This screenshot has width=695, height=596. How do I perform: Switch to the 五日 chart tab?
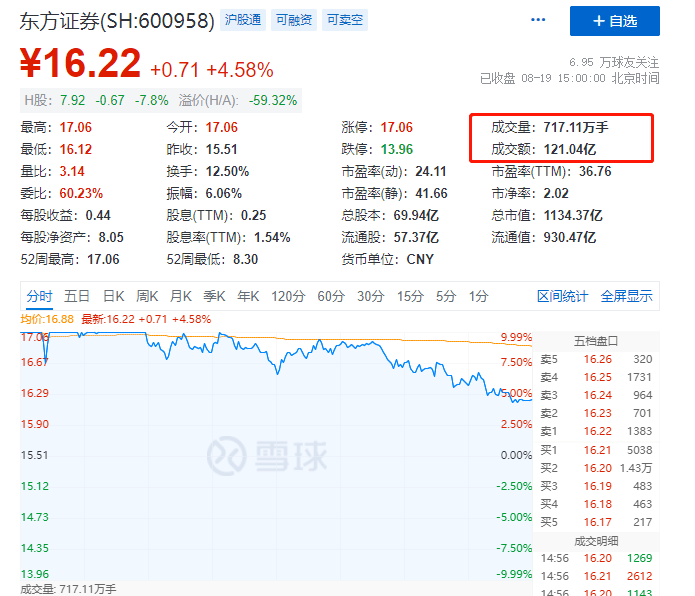(x=77, y=296)
